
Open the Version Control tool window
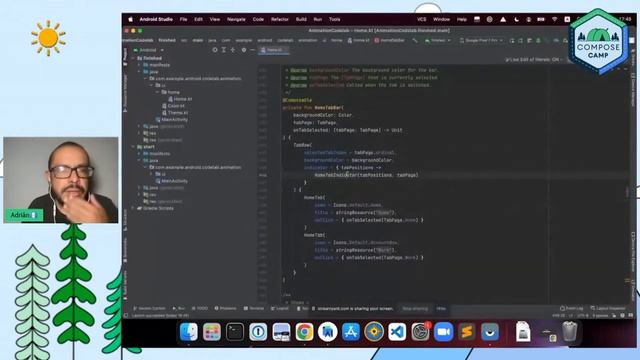pos(149,309)
